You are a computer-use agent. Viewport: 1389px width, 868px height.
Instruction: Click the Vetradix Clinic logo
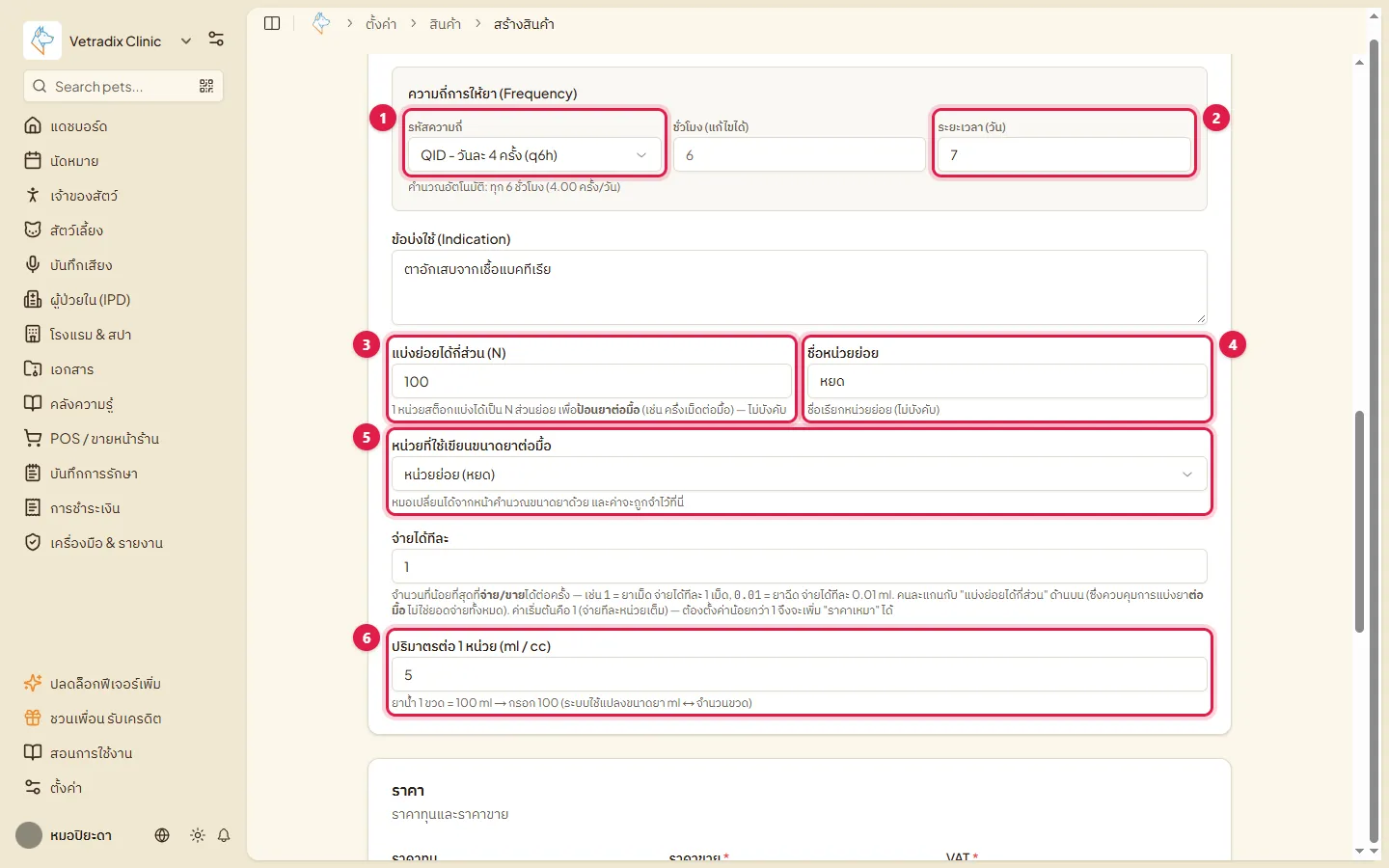[42, 41]
